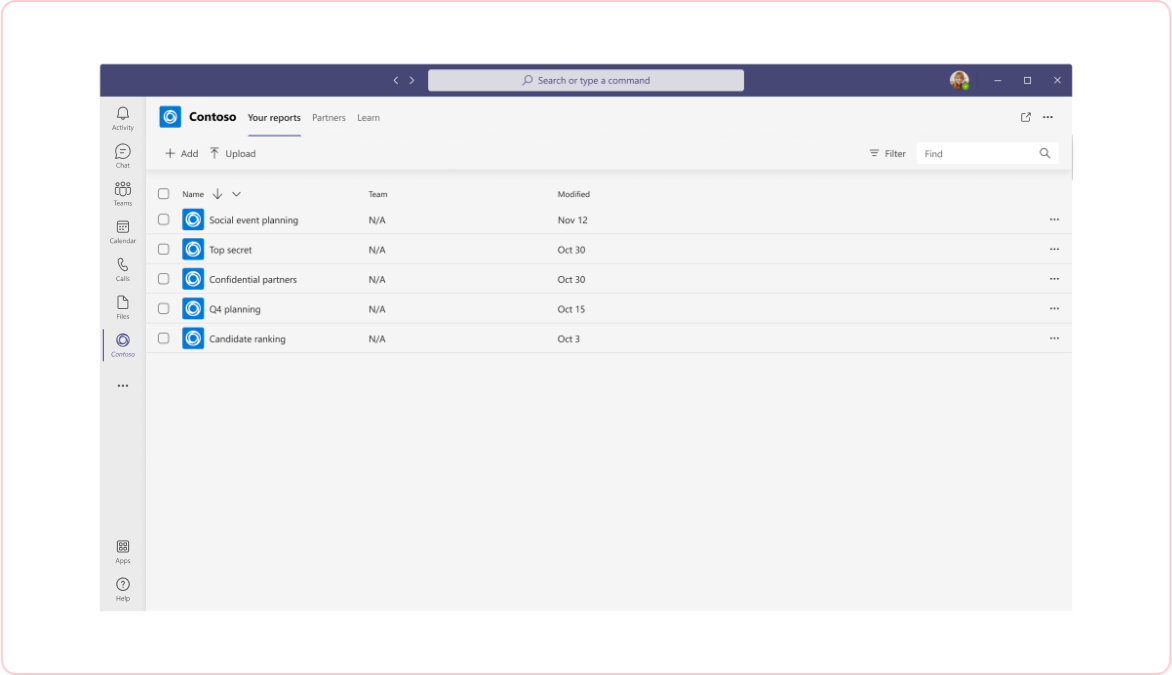Click the Add button
Viewport: 1172px width, 675px height.
click(182, 153)
